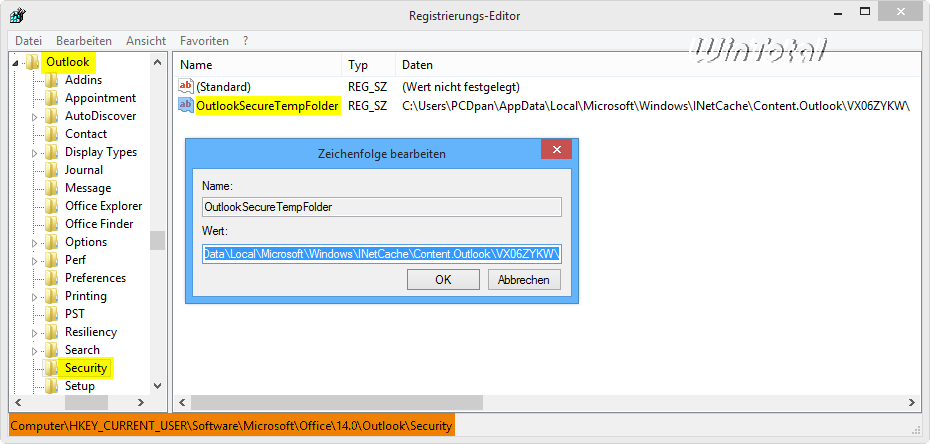Open the Favoriten menu
This screenshot has height=444, width=930.
(204, 41)
